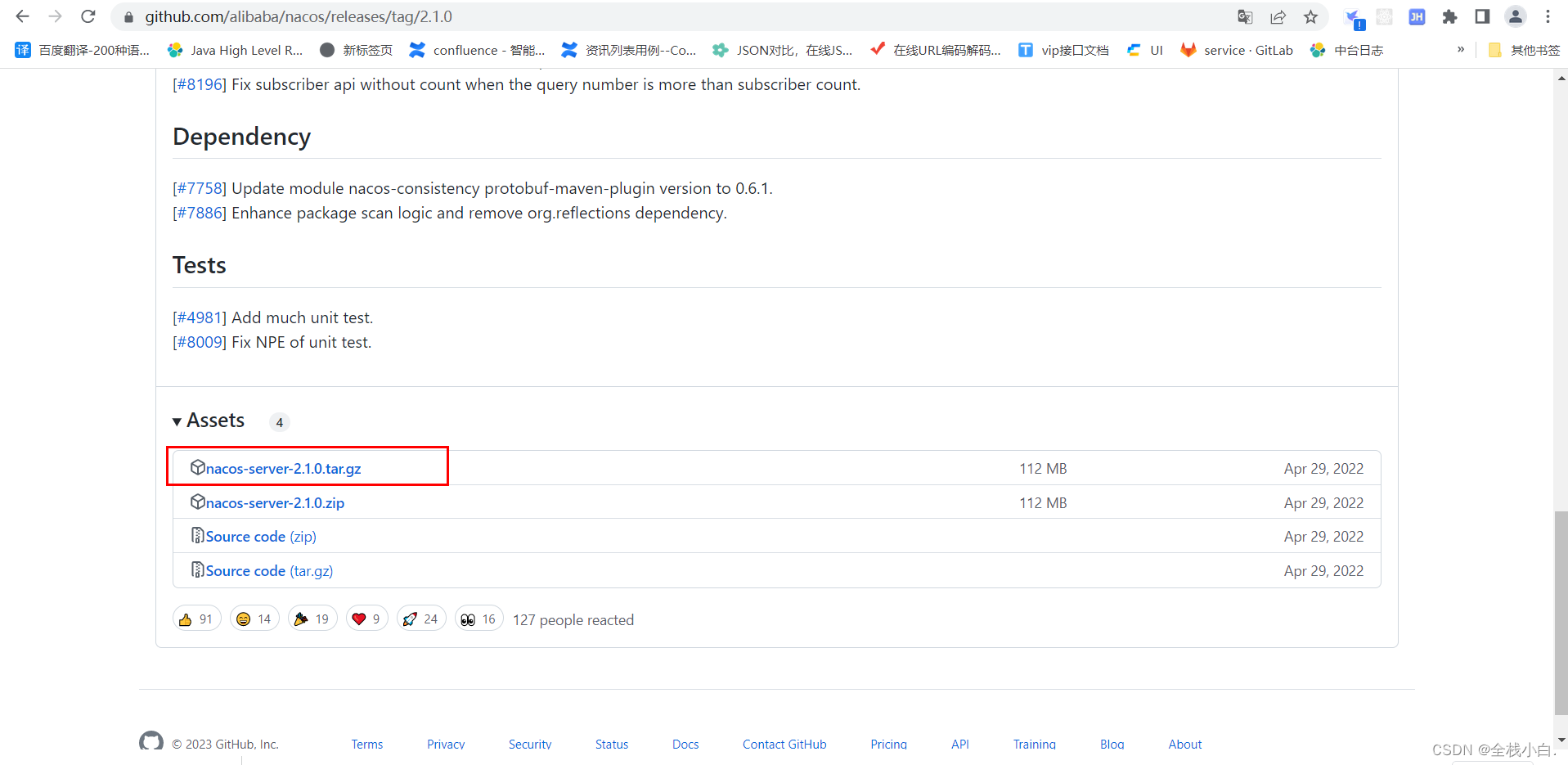Click the vertical page scrollbar thumb
Screen dimensions: 1568x765
[1561, 612]
